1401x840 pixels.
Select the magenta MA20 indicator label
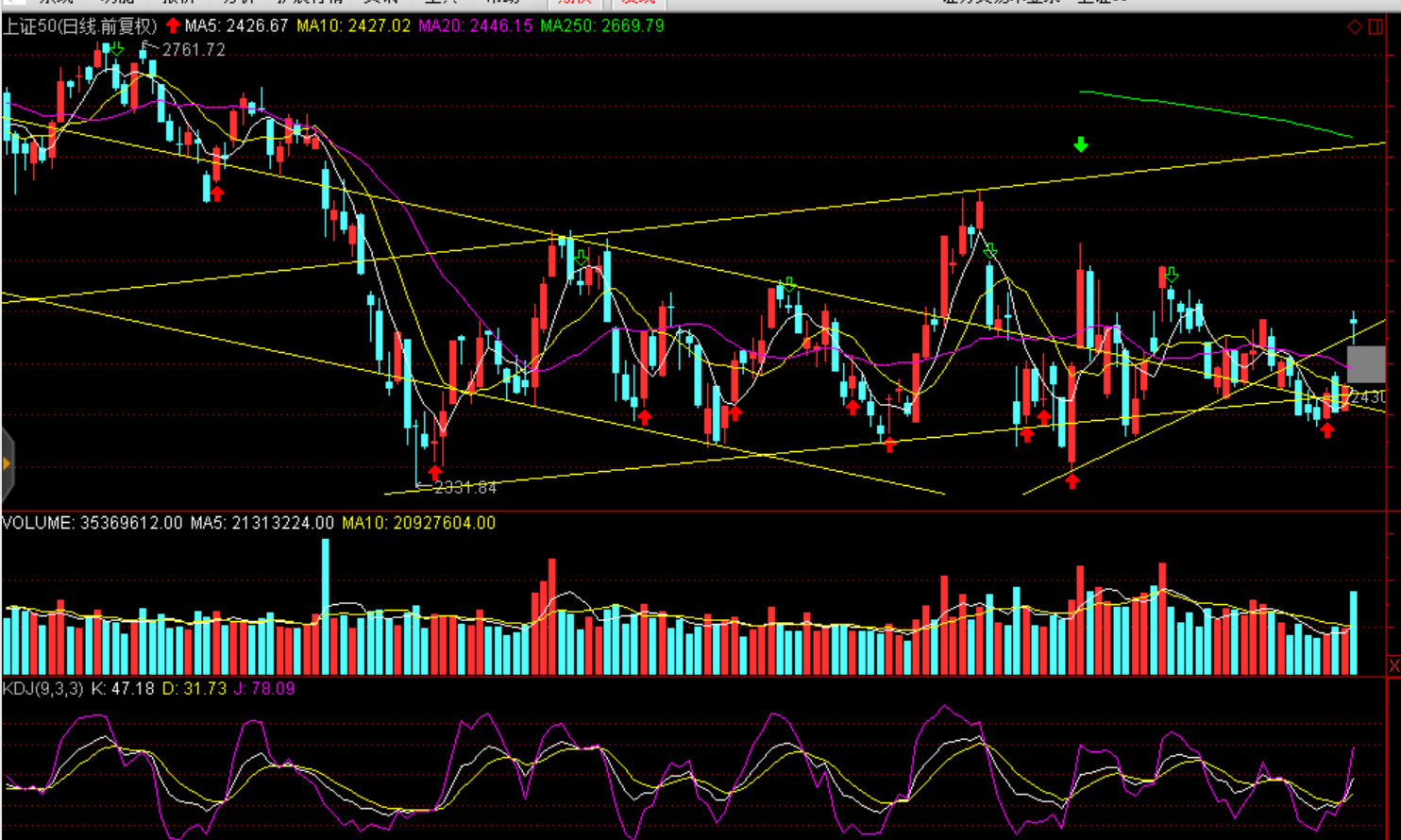click(x=475, y=25)
